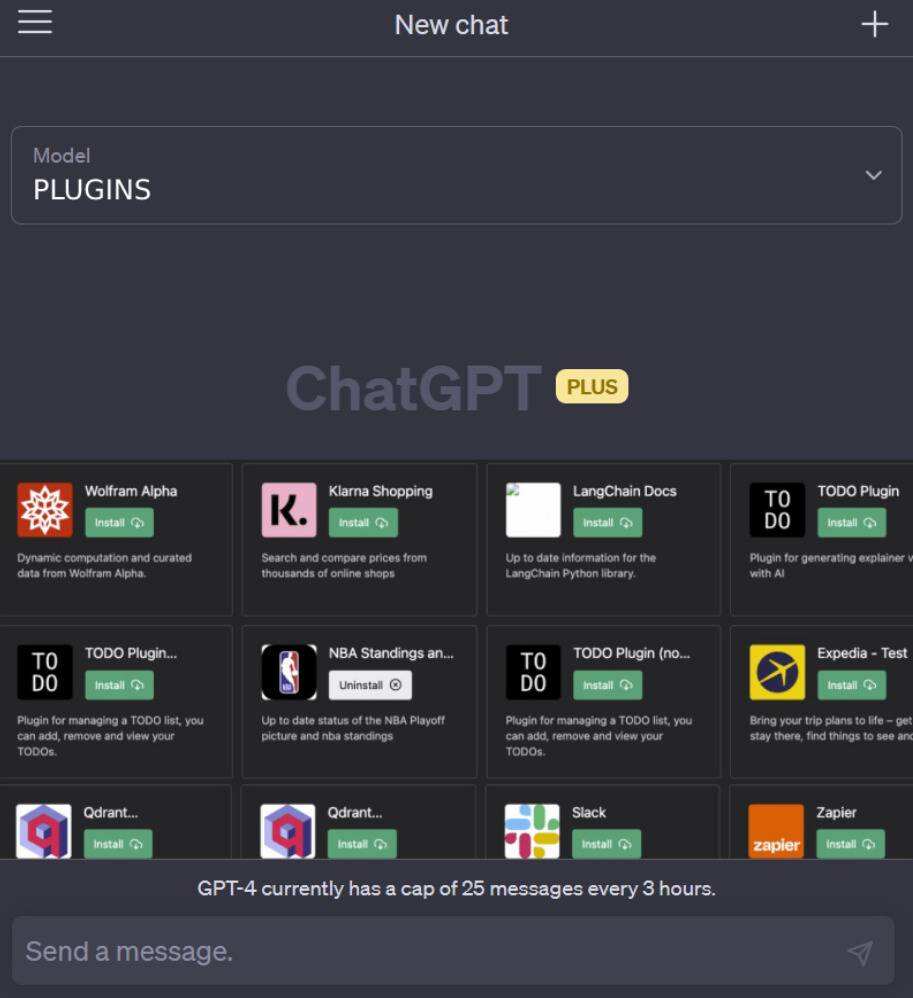Viewport: 913px width, 998px height.
Task: Start a new chat with plus icon
Action: pos(875,24)
